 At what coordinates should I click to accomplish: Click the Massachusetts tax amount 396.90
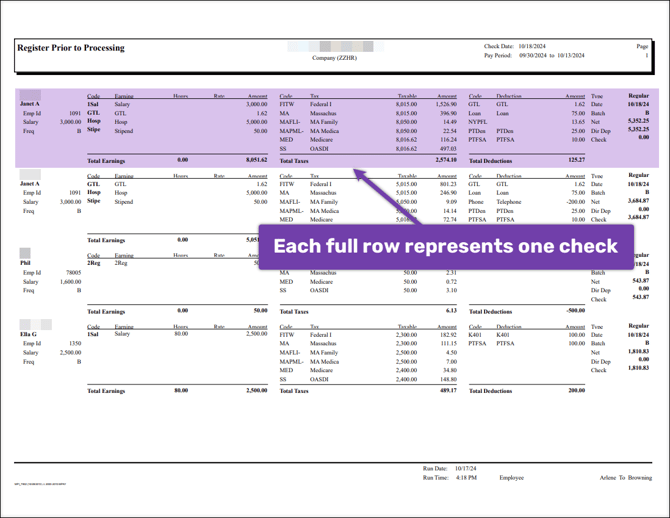coord(449,114)
